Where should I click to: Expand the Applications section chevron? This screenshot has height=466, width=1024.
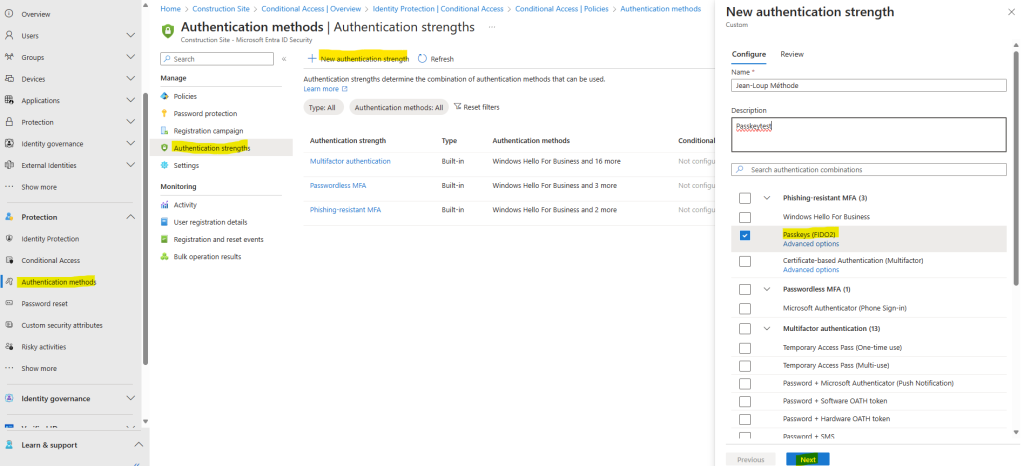131,100
